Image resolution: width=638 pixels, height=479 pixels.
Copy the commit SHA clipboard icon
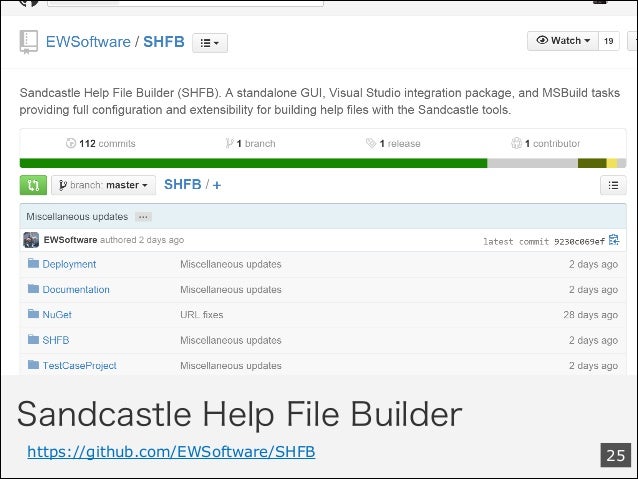pyautogui.click(x=614, y=240)
